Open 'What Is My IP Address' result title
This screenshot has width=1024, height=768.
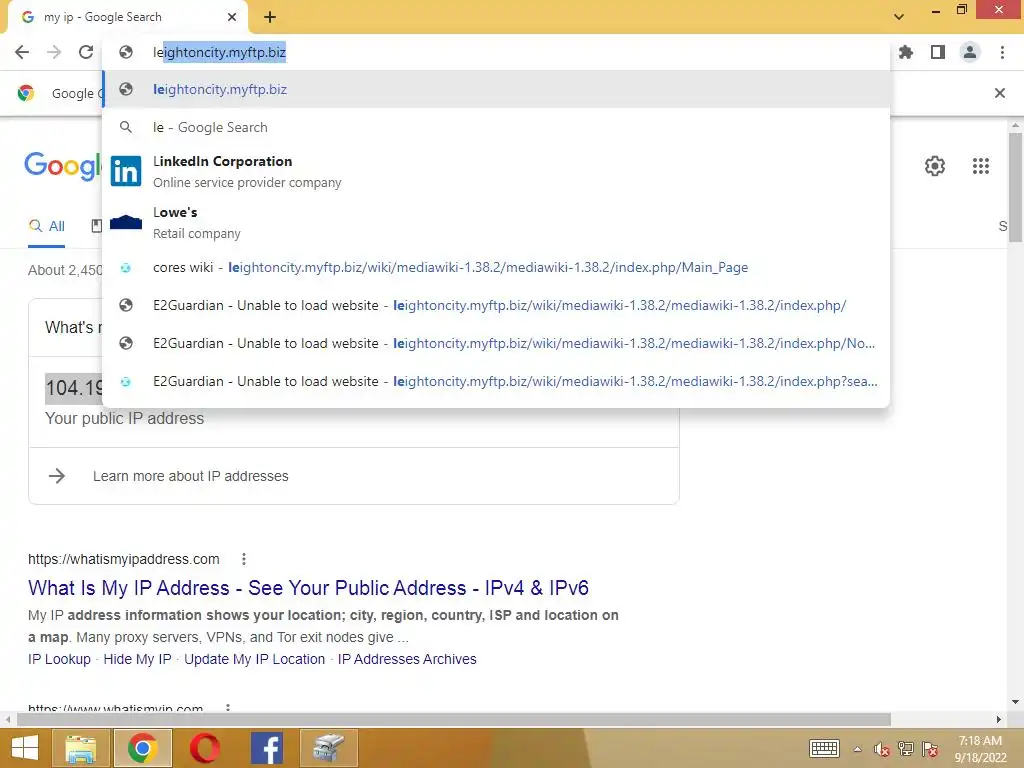[308, 588]
